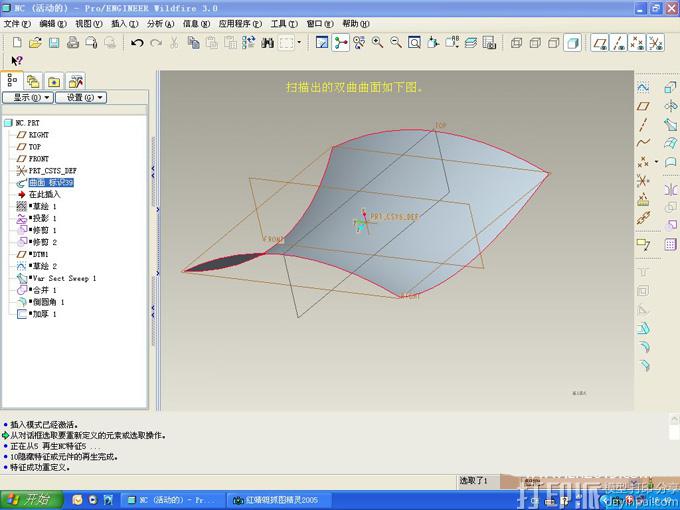680x510 pixels.
Task: Toggle coordinate systems display
Action: pos(656,43)
